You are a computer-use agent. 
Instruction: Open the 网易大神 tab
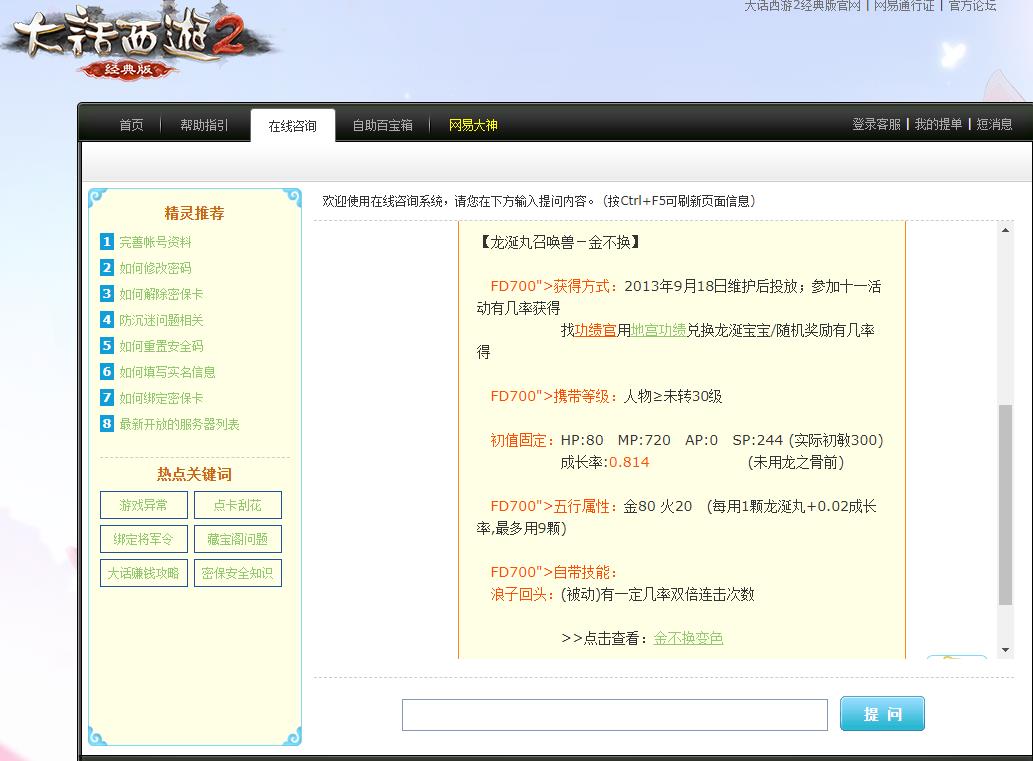pyautogui.click(x=473, y=125)
